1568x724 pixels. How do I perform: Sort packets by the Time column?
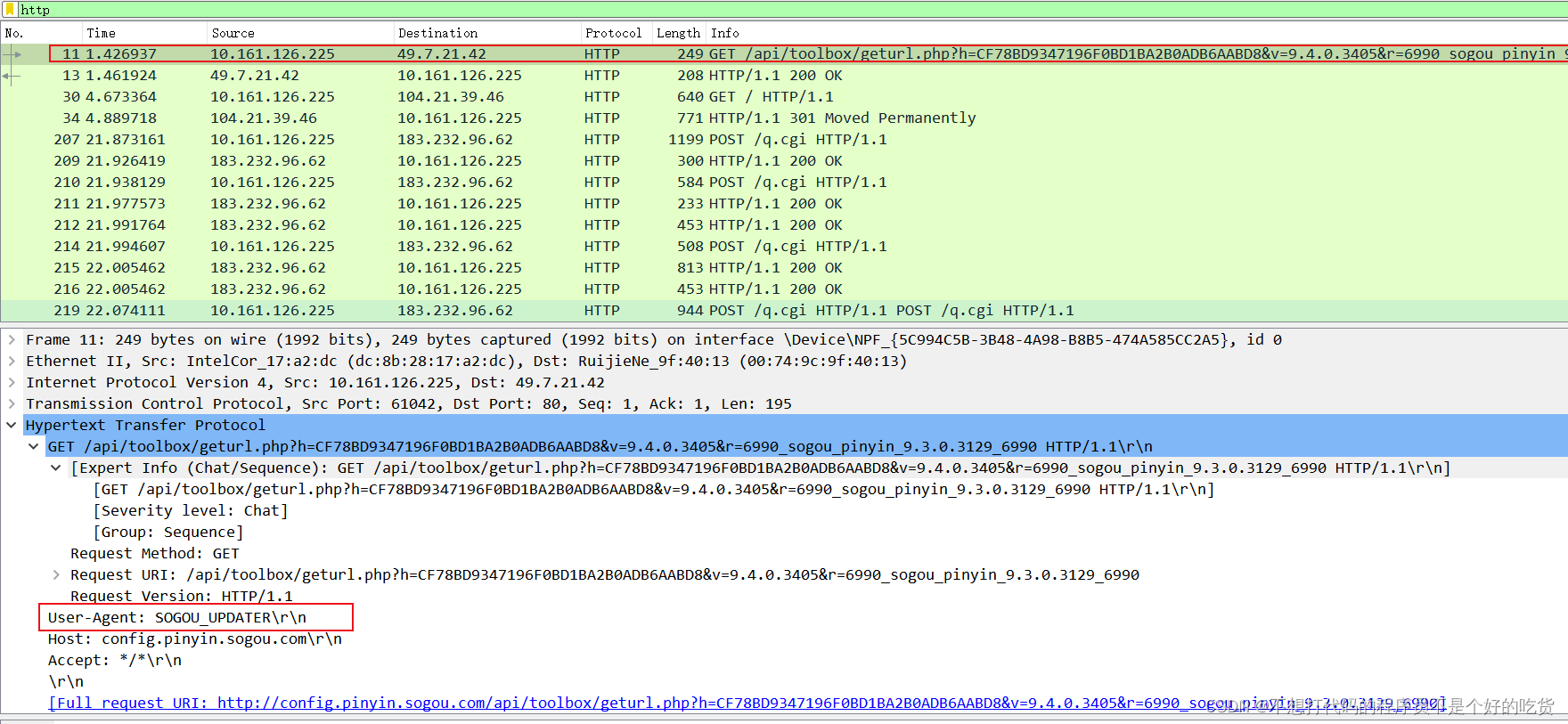tap(144, 33)
